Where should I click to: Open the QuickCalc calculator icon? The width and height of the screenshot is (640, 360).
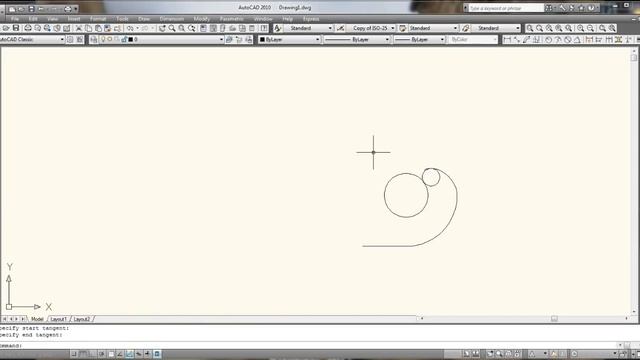[x=252, y=28]
